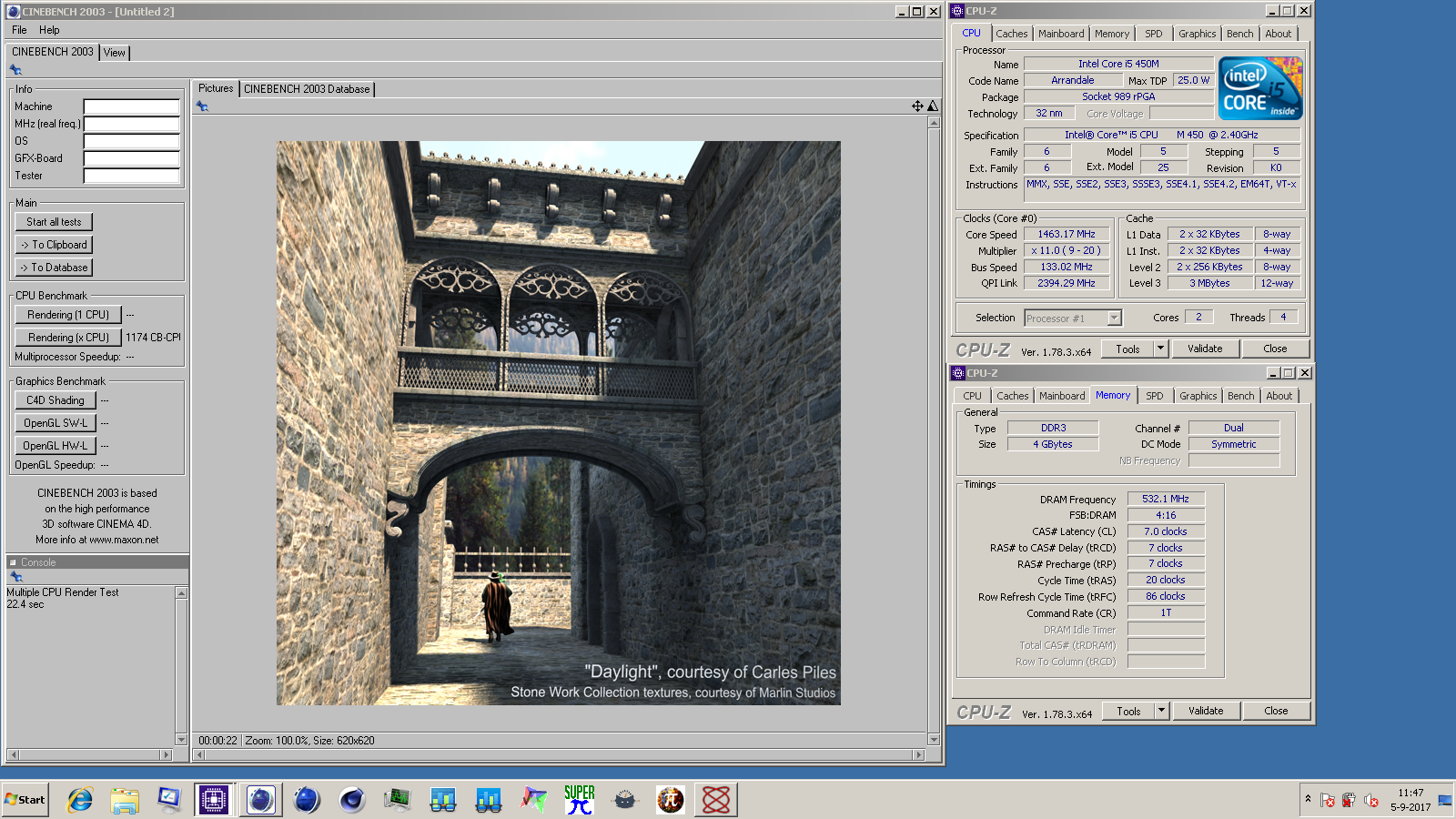Viewport: 1456px width, 819px height.
Task: Open the Processor #1 selection dropdown
Action: pyautogui.click(x=1073, y=318)
